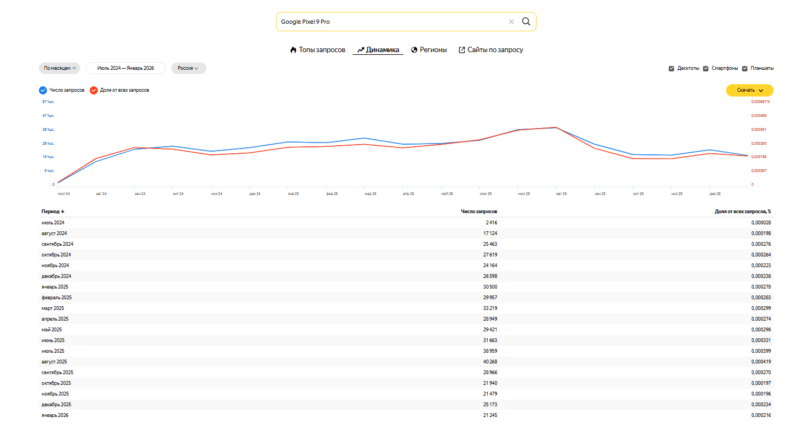Click the 24 164 query count value
The height and width of the screenshot is (437, 800).
490,266
